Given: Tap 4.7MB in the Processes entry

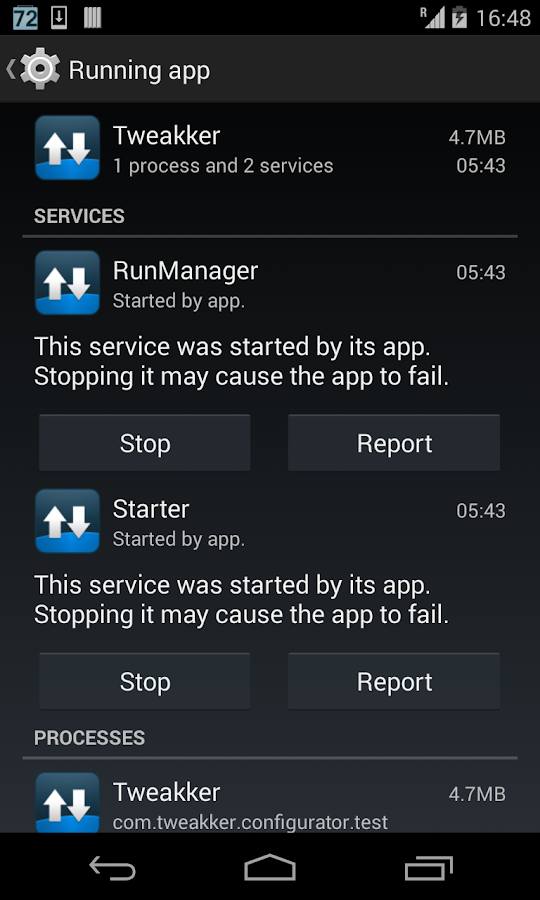Looking at the screenshot, I should (x=477, y=794).
